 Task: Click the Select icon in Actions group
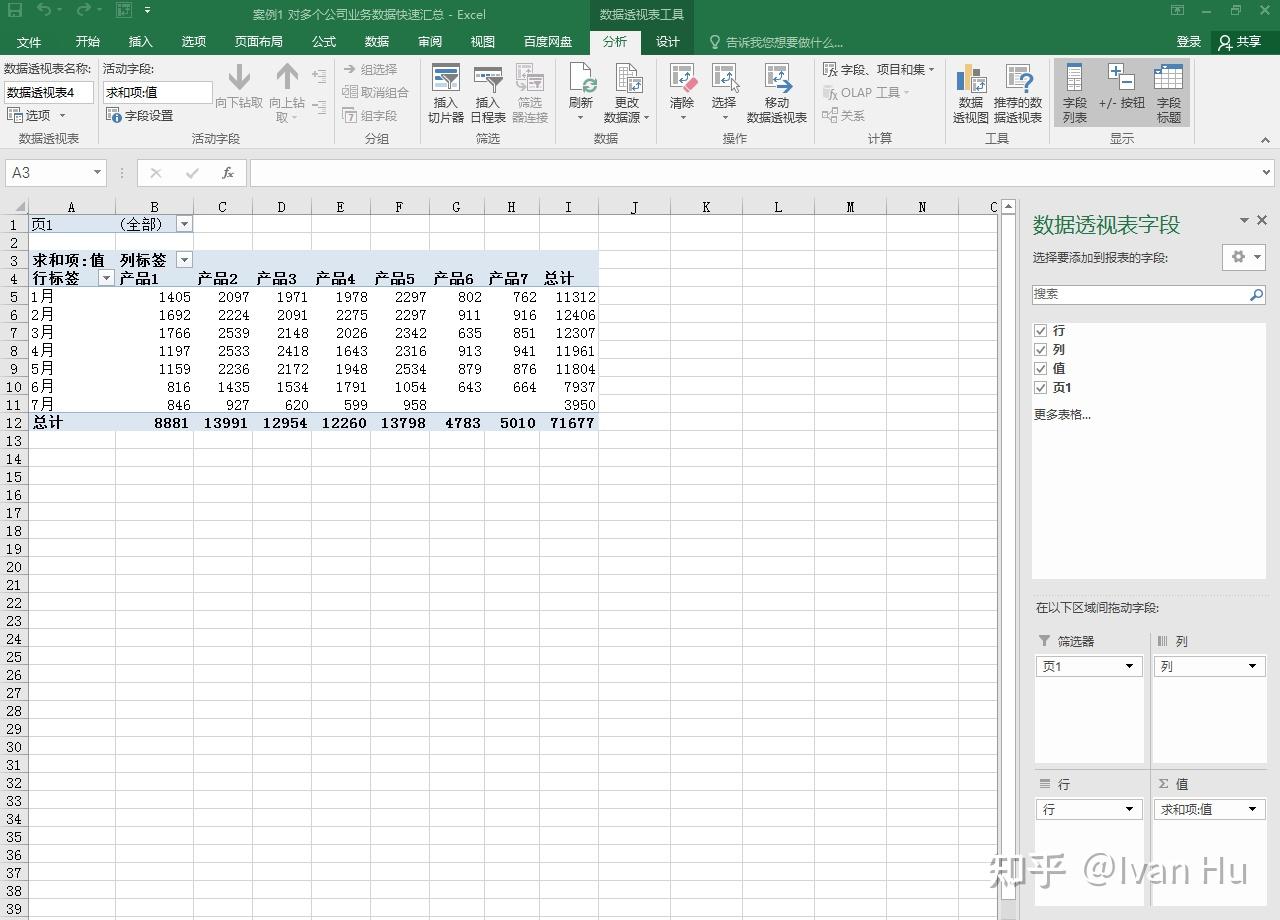point(724,80)
